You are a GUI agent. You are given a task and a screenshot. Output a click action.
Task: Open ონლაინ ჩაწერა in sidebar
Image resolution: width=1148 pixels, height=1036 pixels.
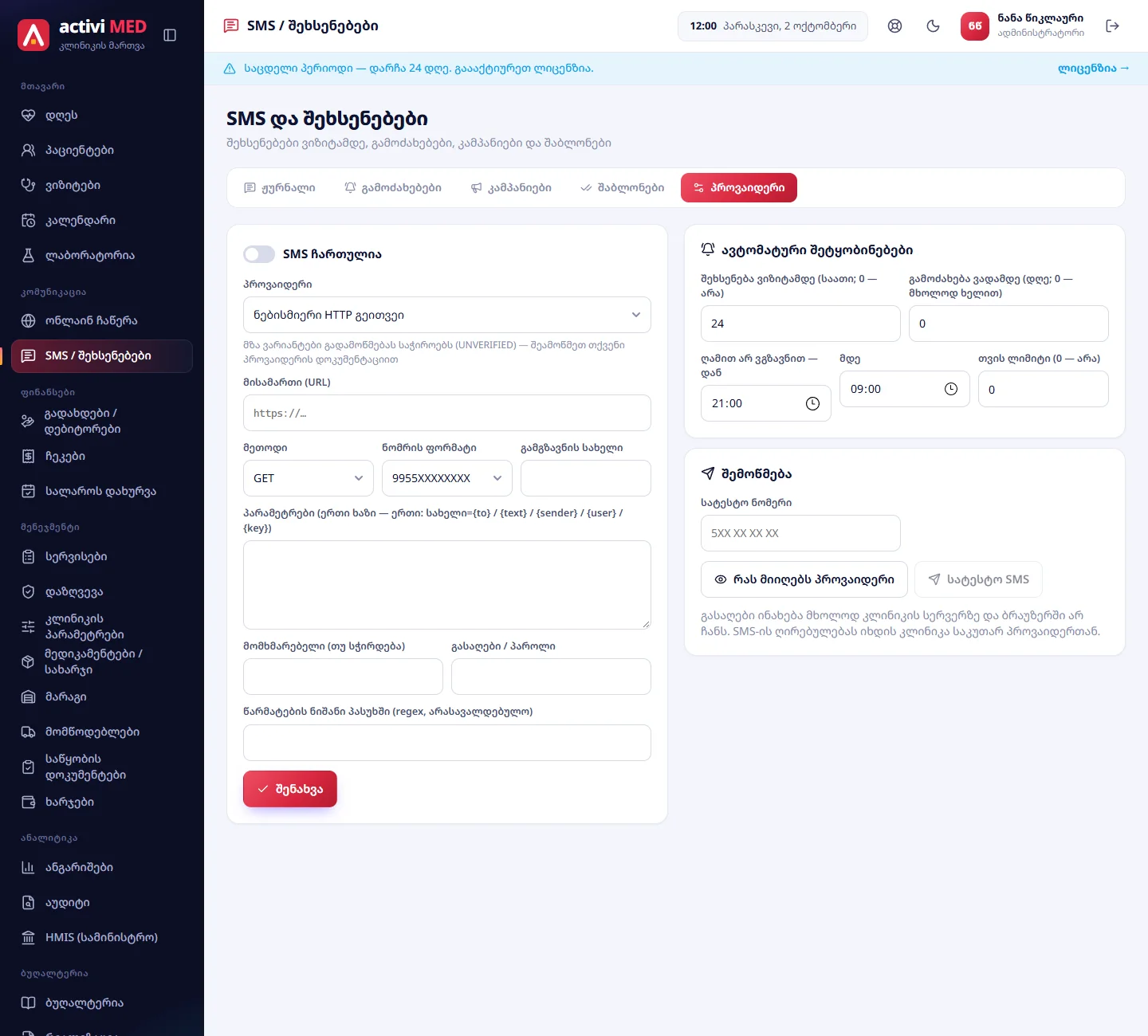point(102,321)
